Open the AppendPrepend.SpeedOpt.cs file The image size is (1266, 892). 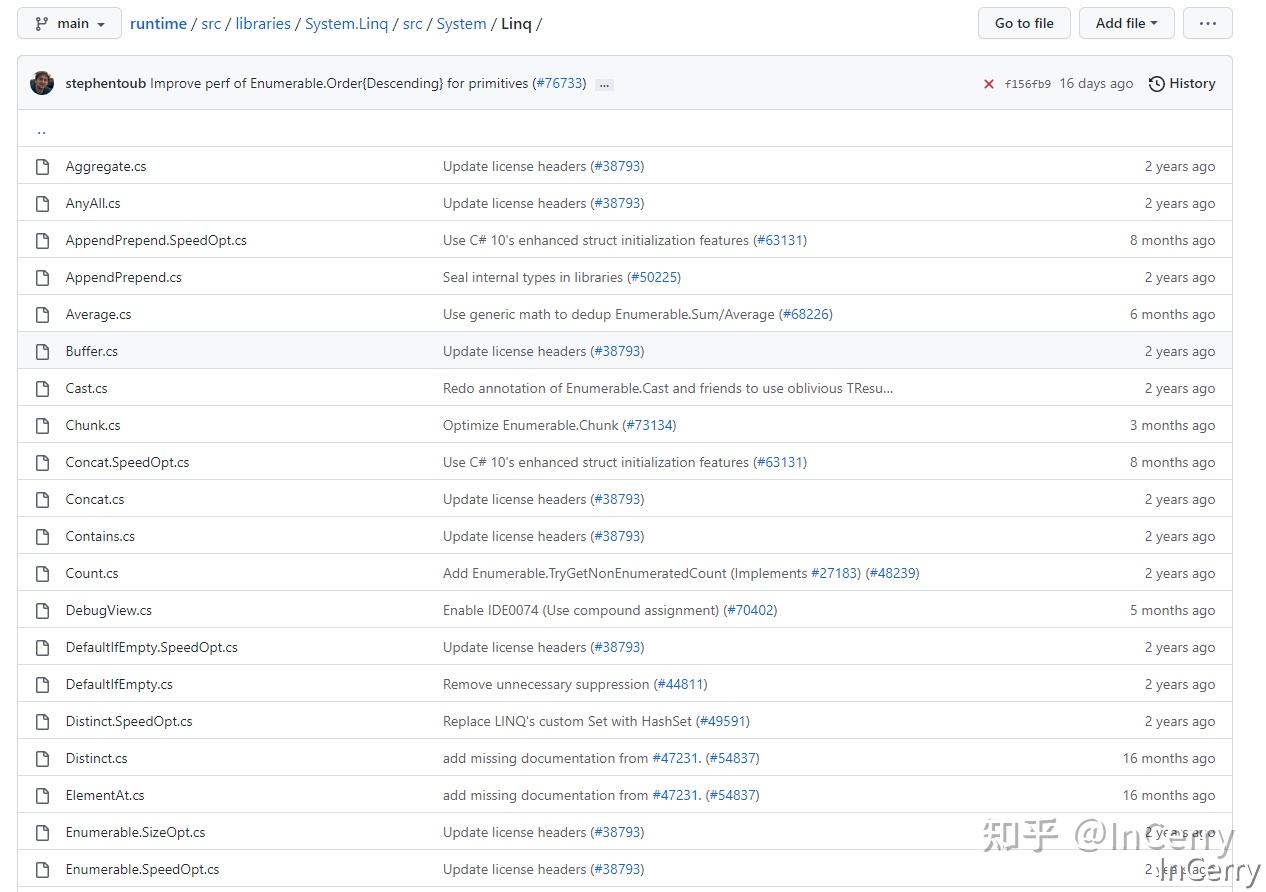tap(156, 240)
